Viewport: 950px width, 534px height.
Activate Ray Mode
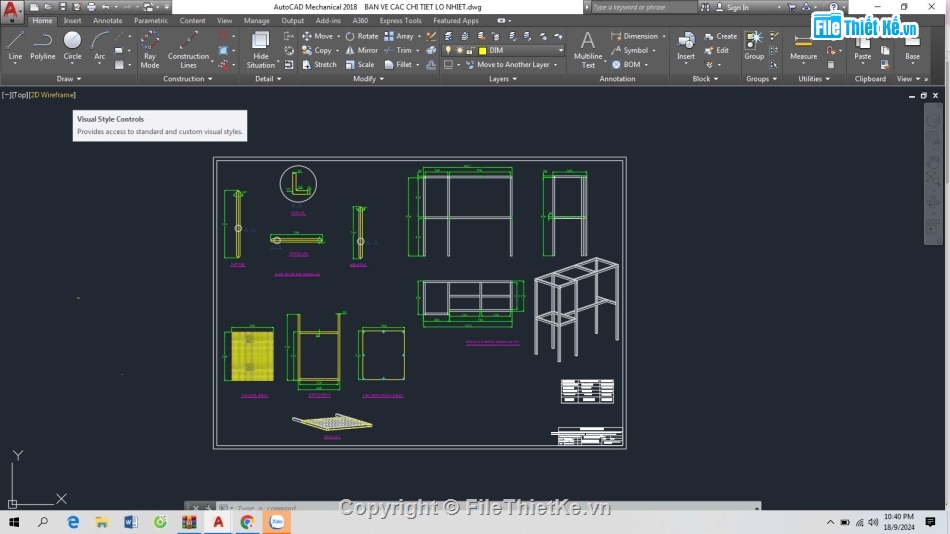tap(150, 50)
